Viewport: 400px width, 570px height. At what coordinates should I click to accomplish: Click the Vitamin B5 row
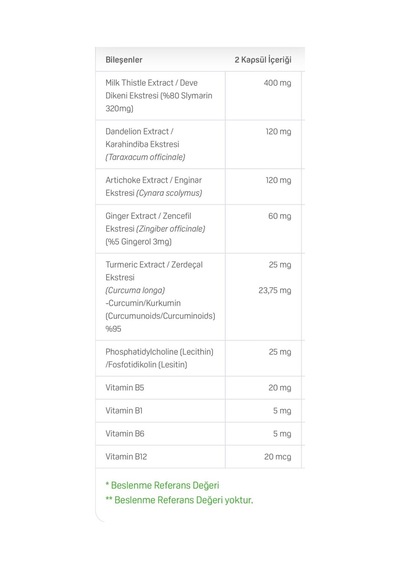point(200,388)
